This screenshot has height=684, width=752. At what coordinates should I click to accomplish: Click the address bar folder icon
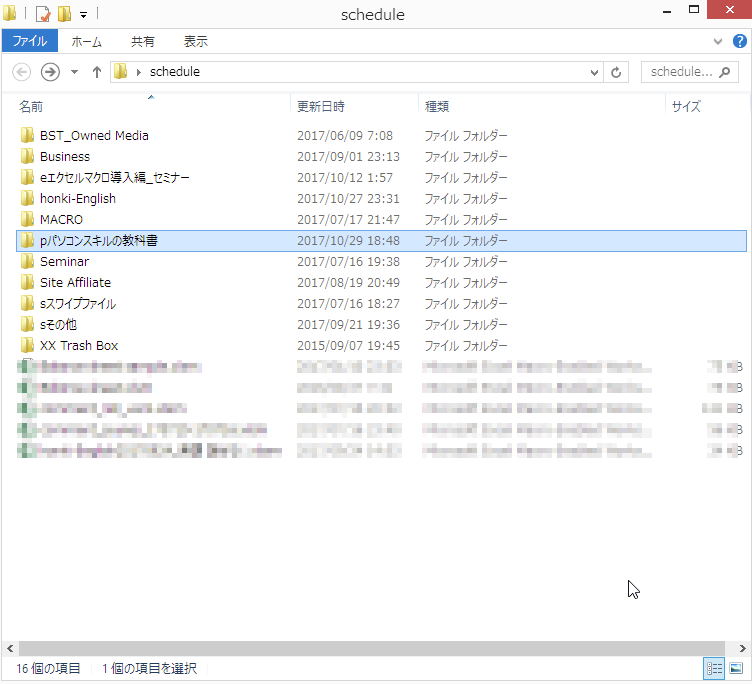pyautogui.click(x=120, y=72)
